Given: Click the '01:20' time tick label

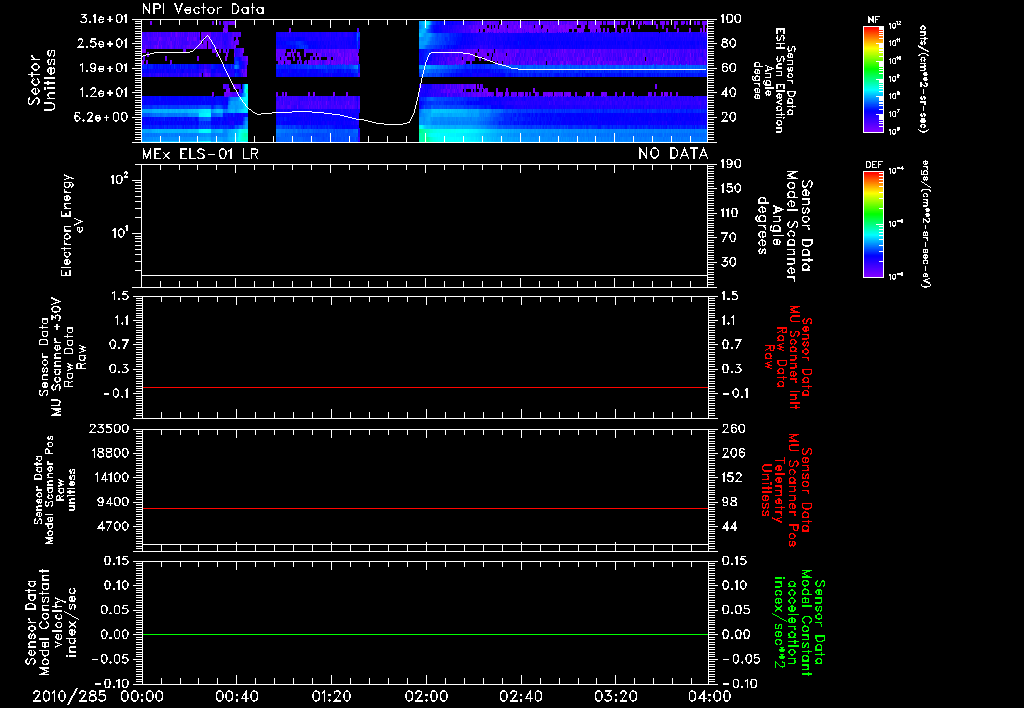Looking at the screenshot, I should tap(332, 696).
